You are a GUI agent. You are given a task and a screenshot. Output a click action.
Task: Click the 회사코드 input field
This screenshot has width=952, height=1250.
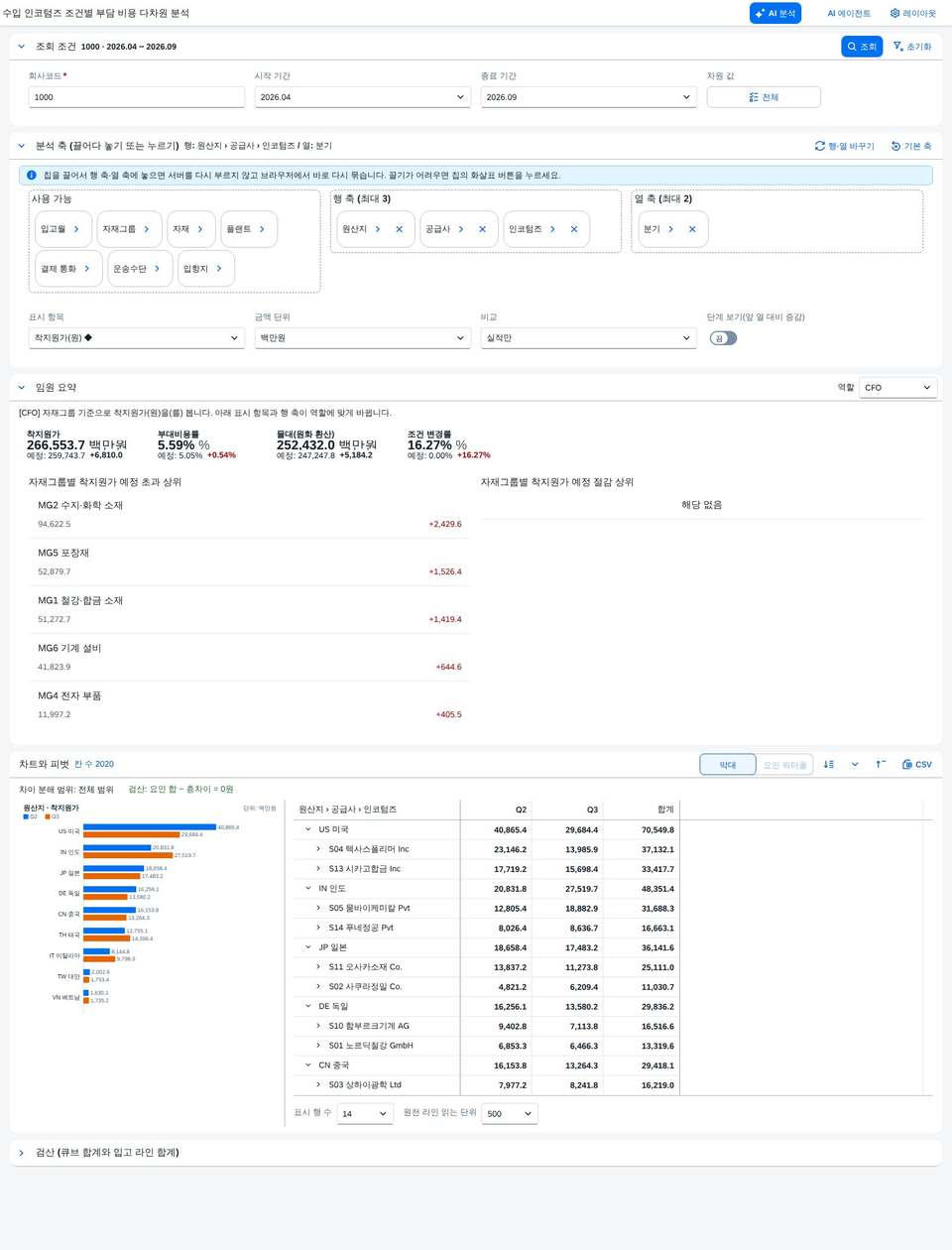coord(136,97)
